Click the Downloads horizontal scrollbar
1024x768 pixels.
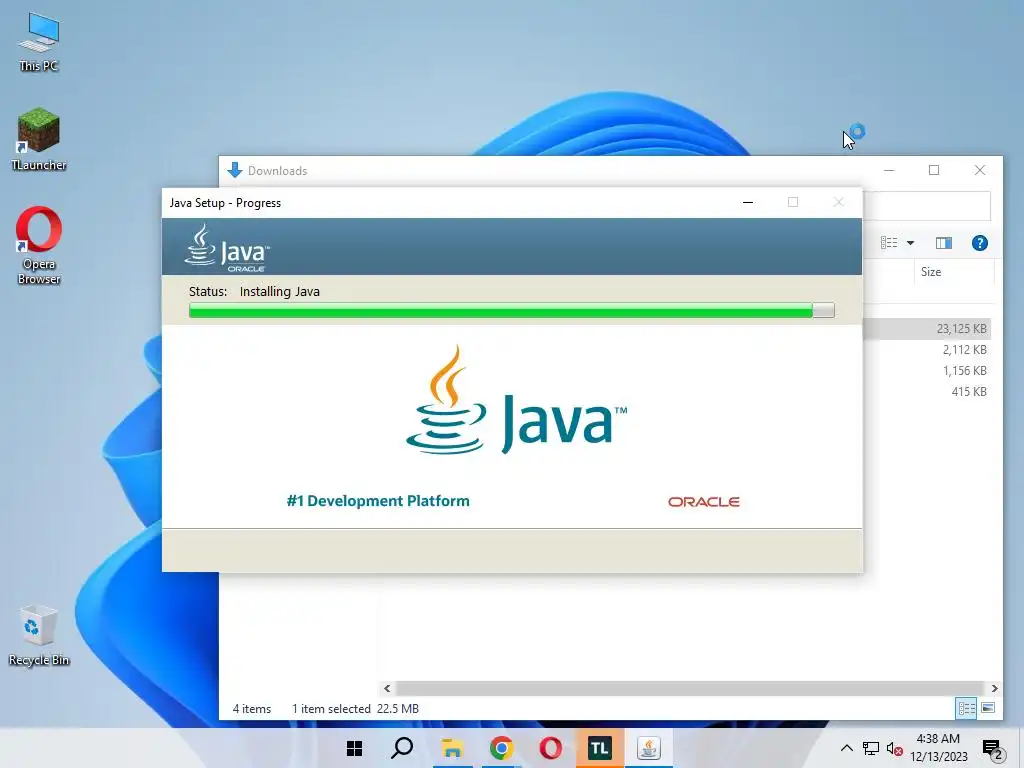point(690,688)
